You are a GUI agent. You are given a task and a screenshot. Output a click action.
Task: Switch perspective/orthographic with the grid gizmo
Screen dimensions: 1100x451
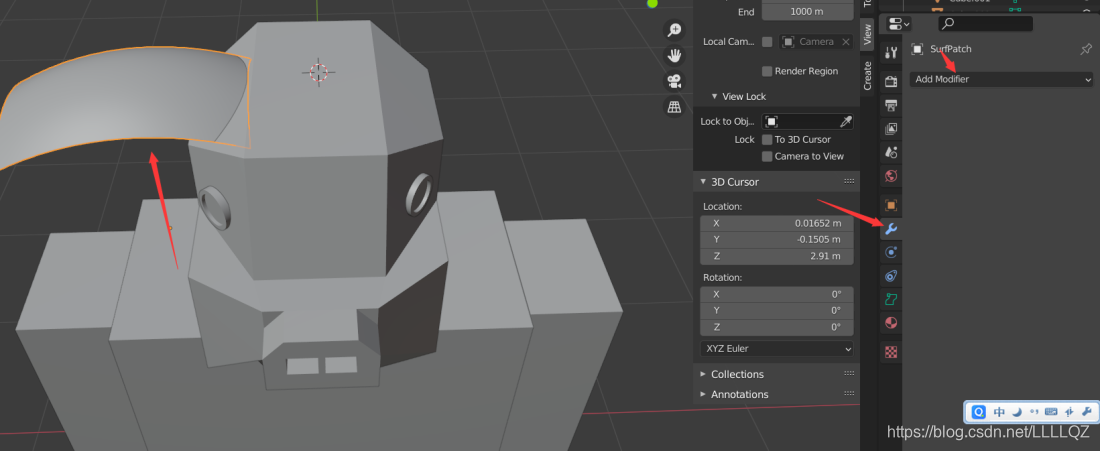click(674, 107)
